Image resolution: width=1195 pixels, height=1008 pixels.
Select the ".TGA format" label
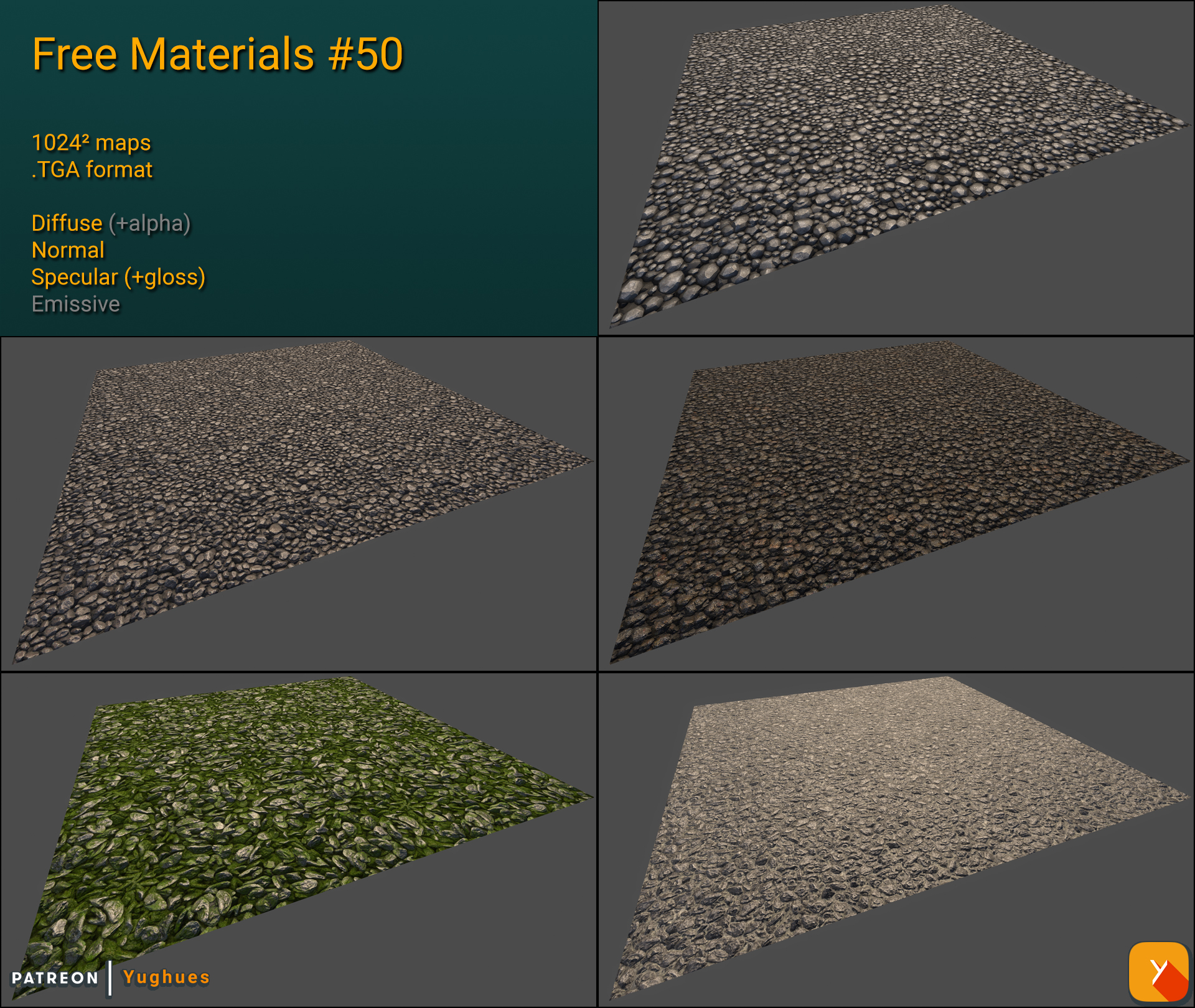[x=92, y=169]
